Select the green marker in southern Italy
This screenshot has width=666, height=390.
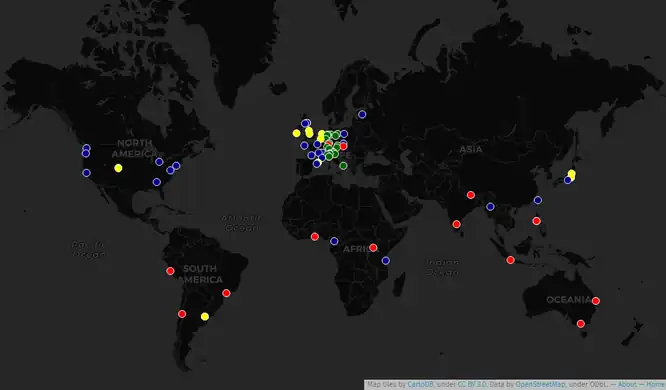pos(343,166)
